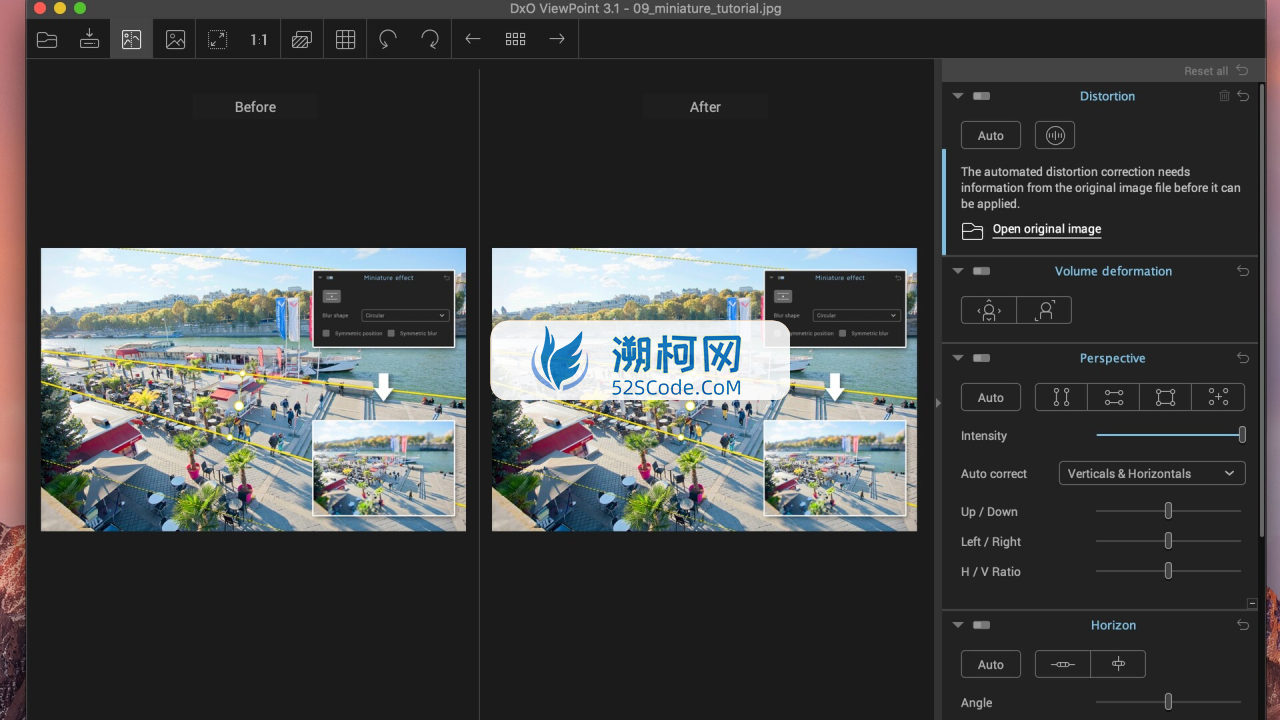1280x720 pixels.
Task: Reset Horizon with its undo arrow
Action: (1243, 625)
